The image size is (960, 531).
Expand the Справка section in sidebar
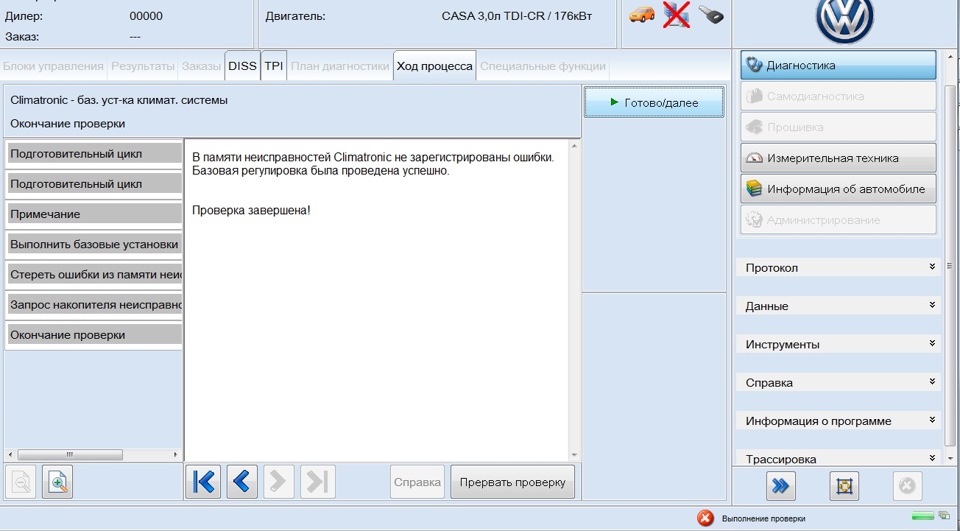tap(838, 382)
